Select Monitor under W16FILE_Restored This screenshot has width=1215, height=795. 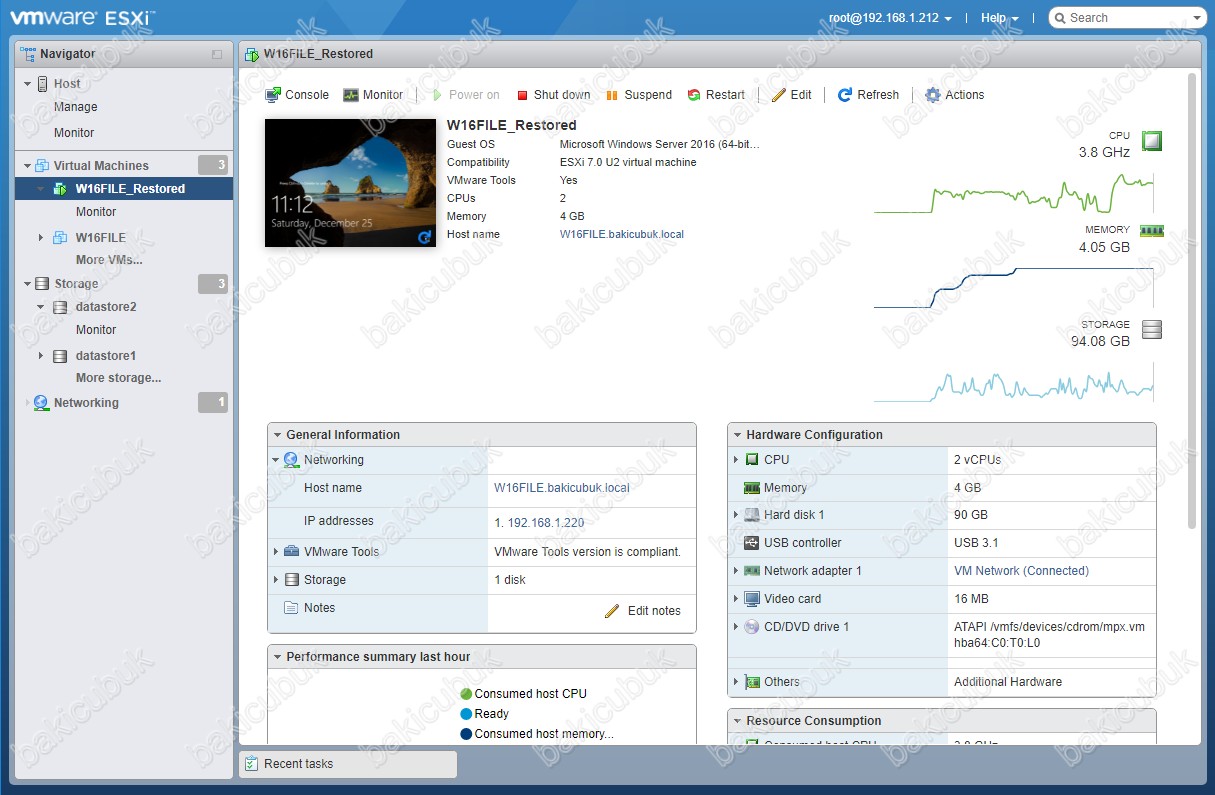[x=96, y=212]
